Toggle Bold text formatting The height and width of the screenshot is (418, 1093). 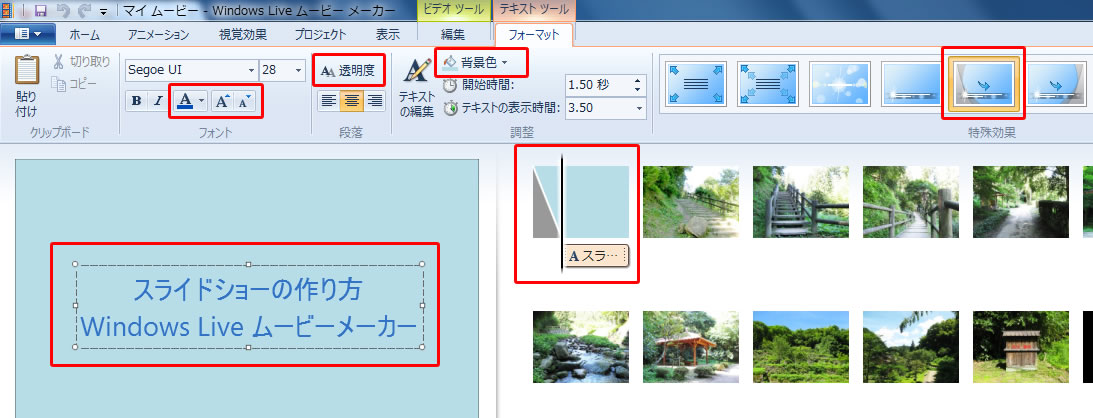click(x=135, y=101)
